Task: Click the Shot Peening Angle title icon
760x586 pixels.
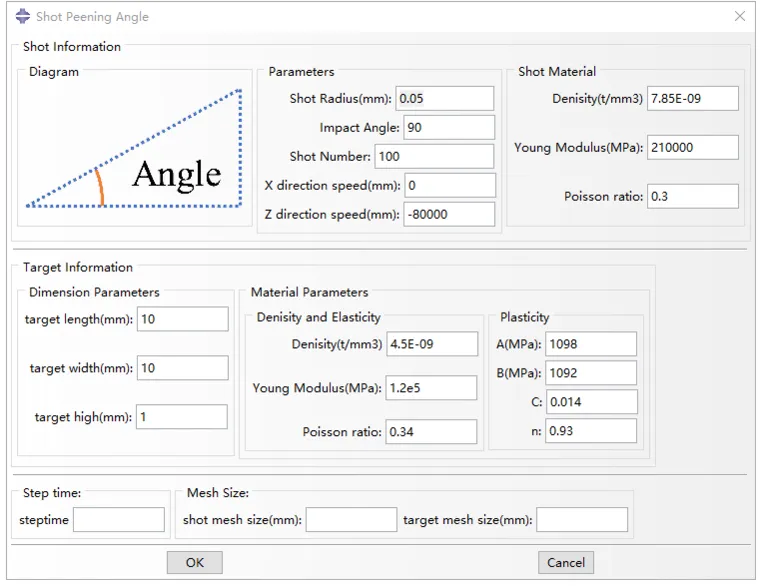Action: (22, 16)
